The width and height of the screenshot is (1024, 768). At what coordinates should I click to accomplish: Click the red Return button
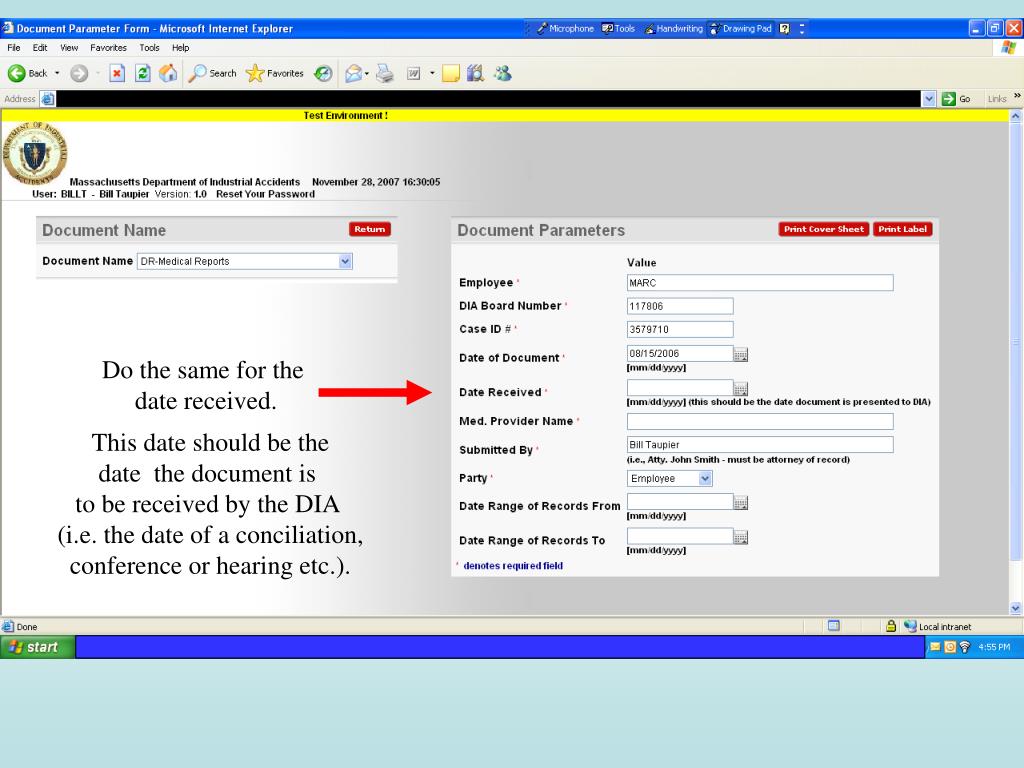370,229
